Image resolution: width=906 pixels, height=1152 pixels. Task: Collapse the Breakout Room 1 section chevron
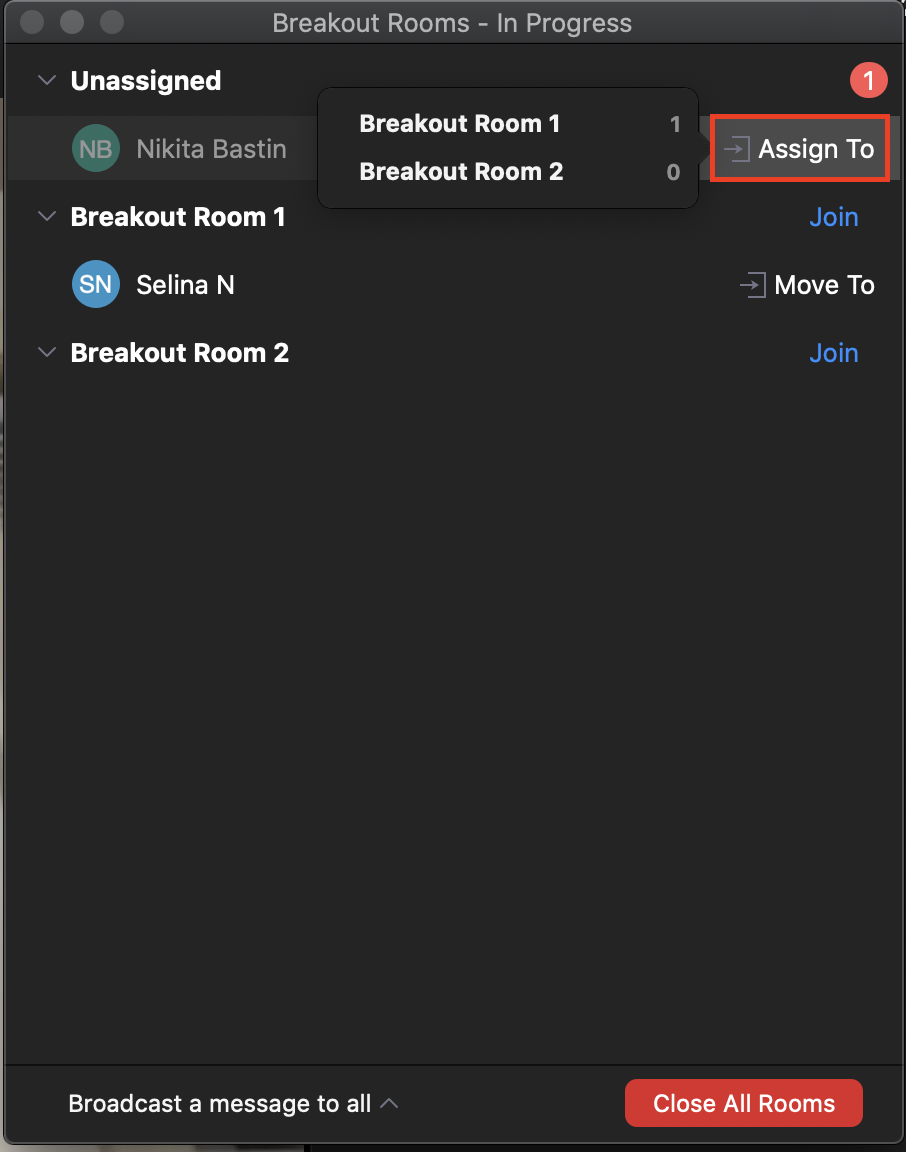[47, 216]
